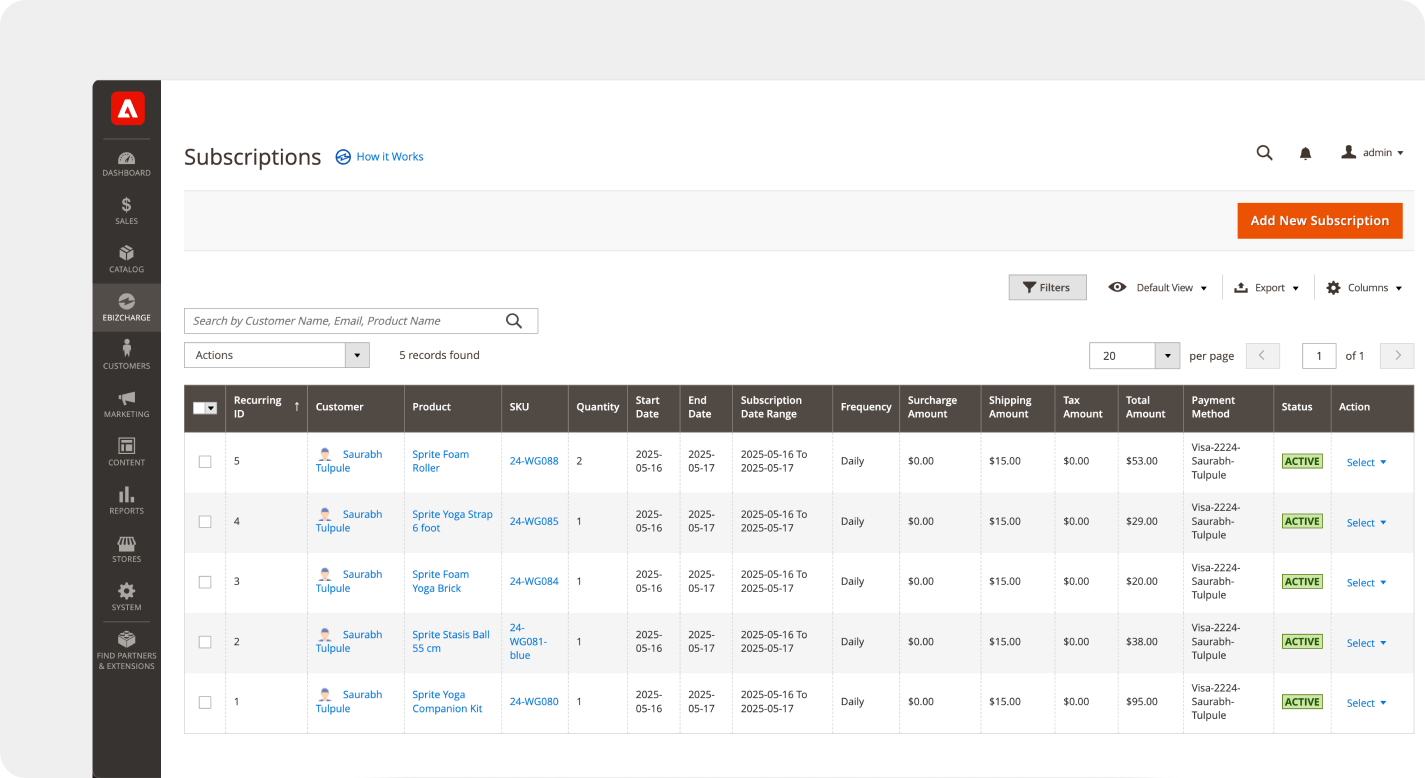
Task: Click the Start Date column header
Action: [653, 408]
